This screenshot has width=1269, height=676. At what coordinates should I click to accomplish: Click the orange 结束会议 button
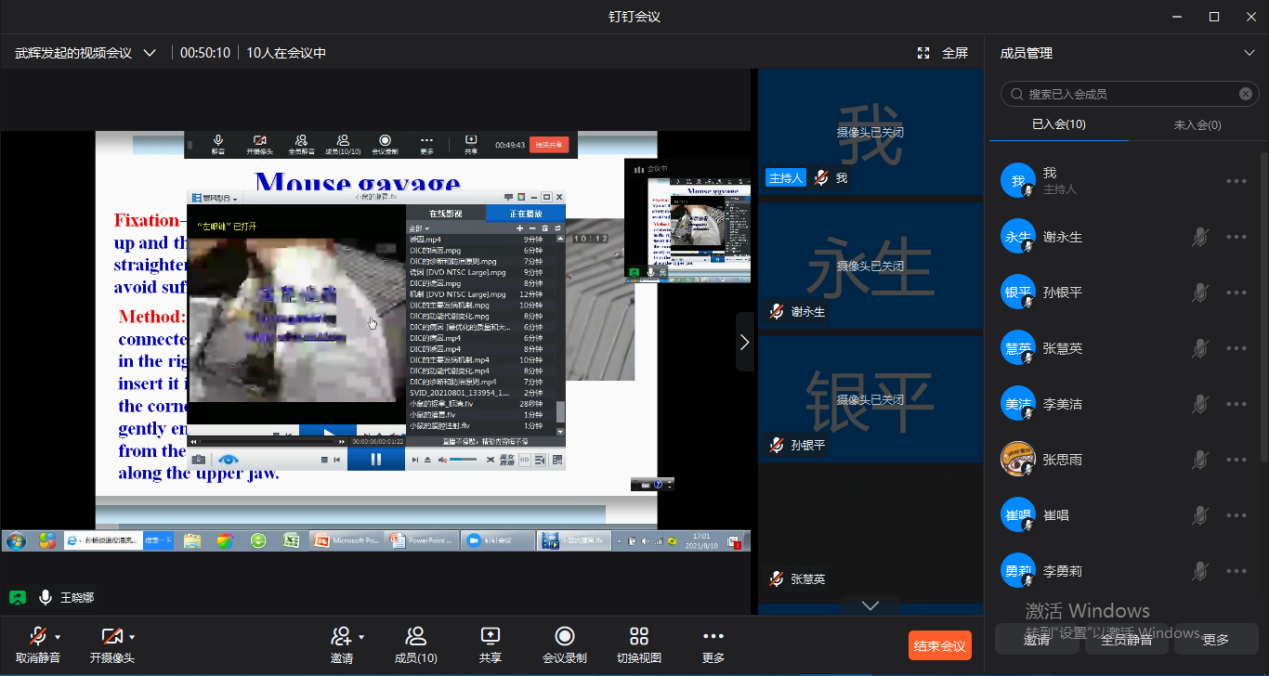(939, 646)
